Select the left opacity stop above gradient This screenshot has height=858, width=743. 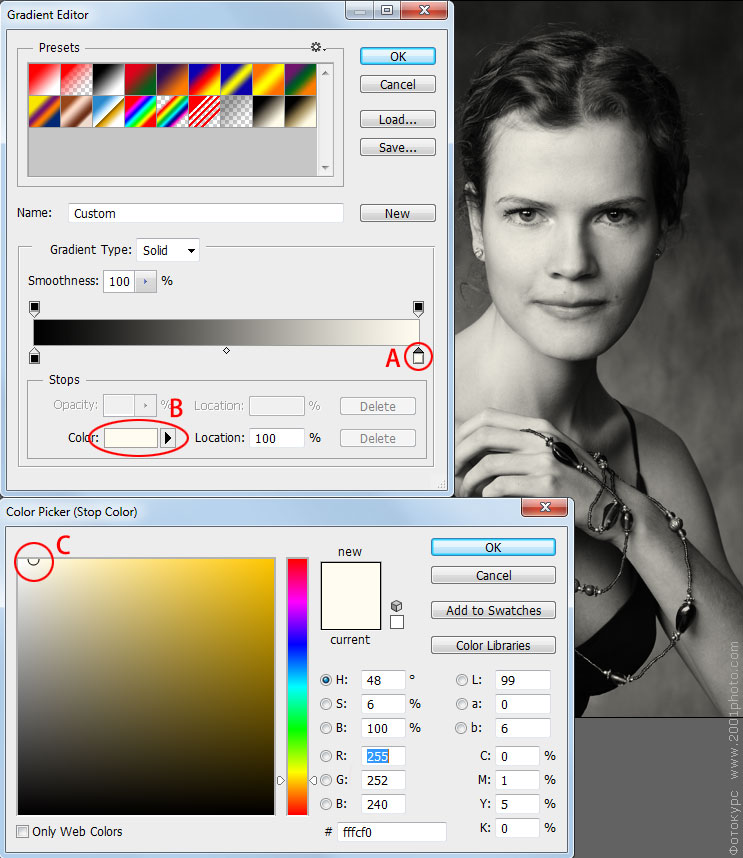[x=34, y=309]
